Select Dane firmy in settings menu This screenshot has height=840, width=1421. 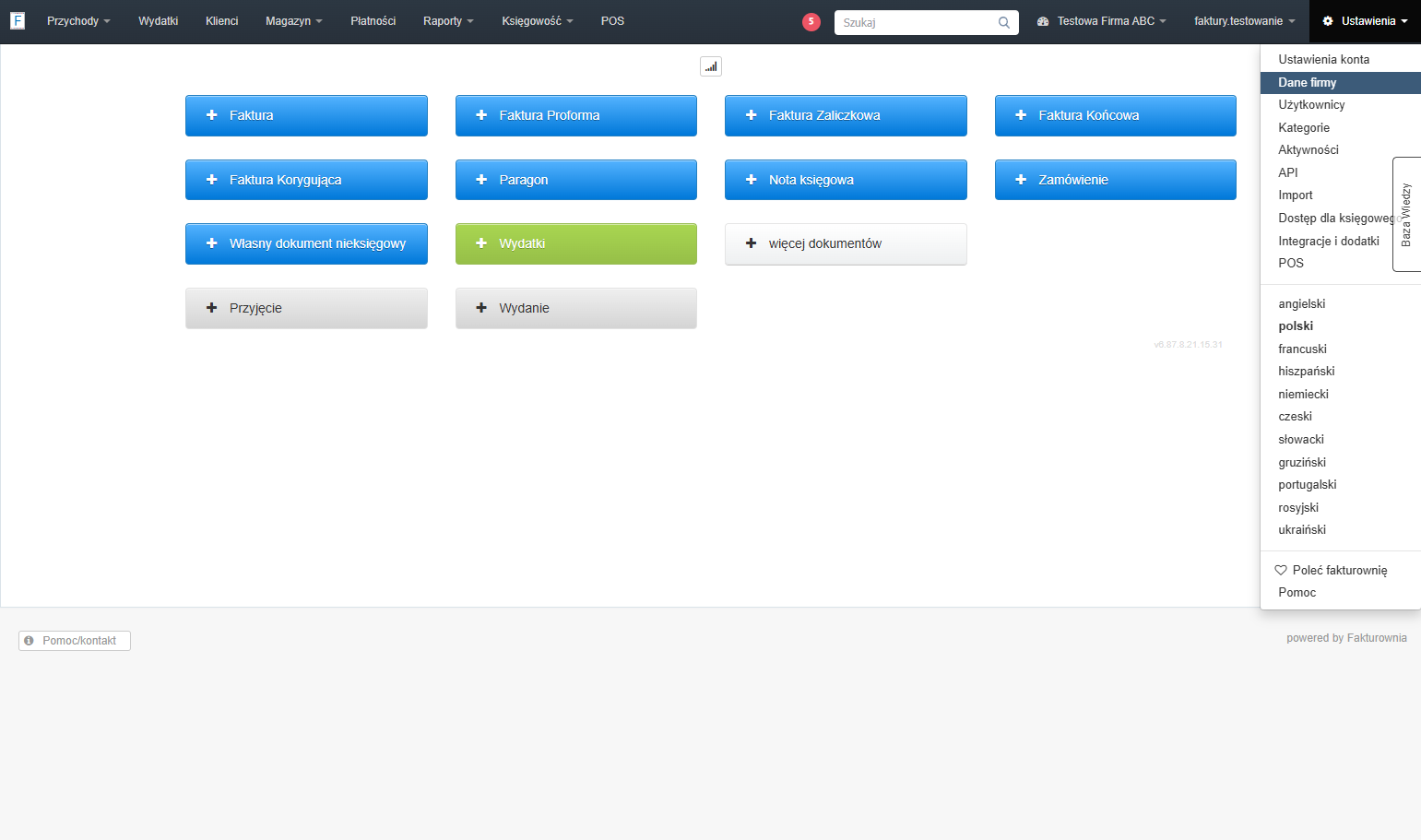tap(1340, 82)
